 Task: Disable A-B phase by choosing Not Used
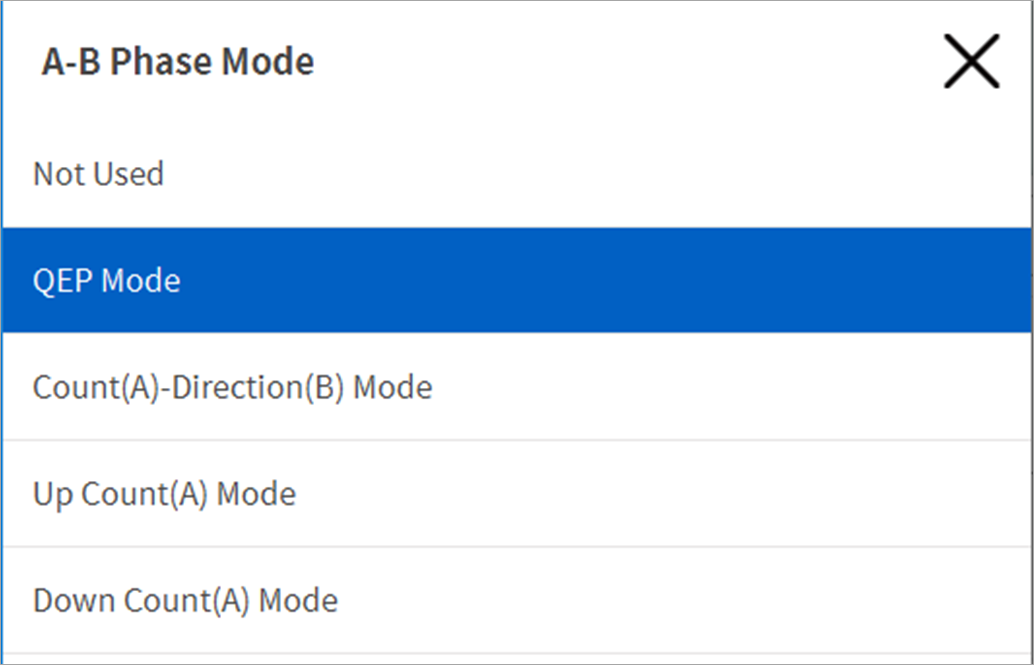tap(98, 174)
